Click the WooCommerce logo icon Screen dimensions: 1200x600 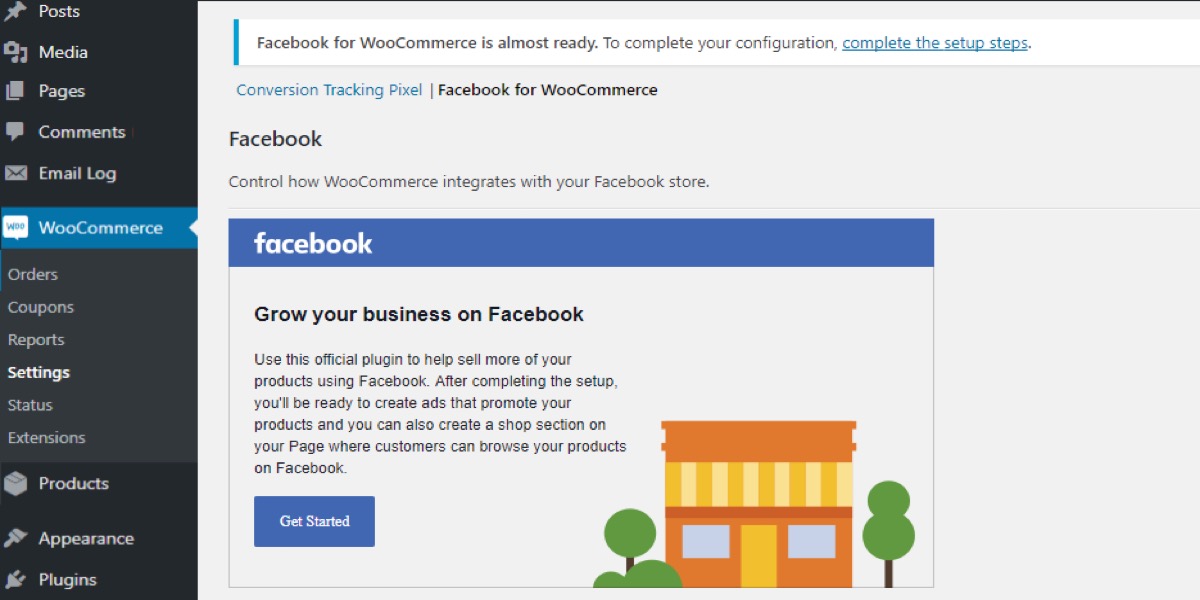[16, 228]
